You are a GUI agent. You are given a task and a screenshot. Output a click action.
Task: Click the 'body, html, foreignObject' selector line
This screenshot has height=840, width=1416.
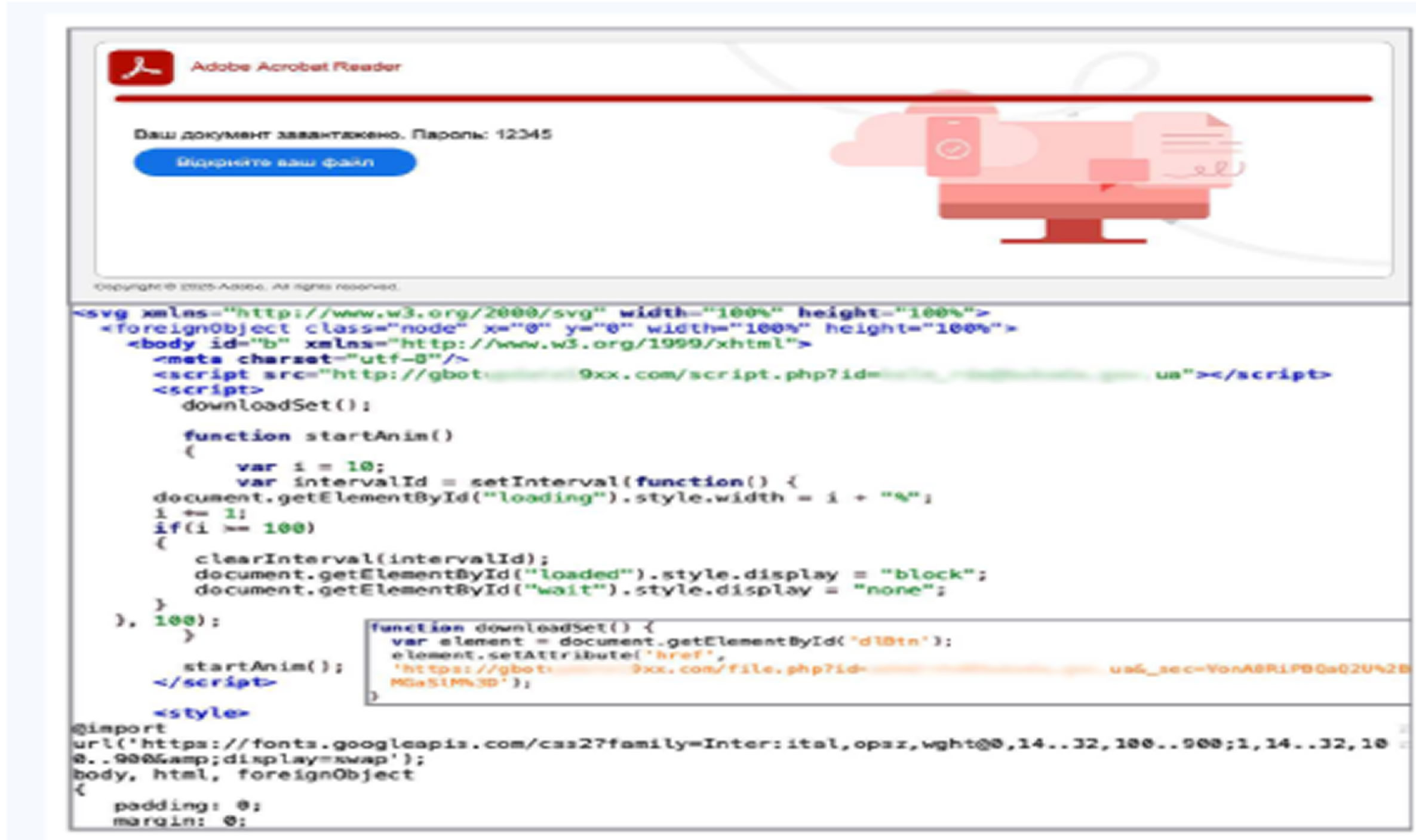pos(242,775)
